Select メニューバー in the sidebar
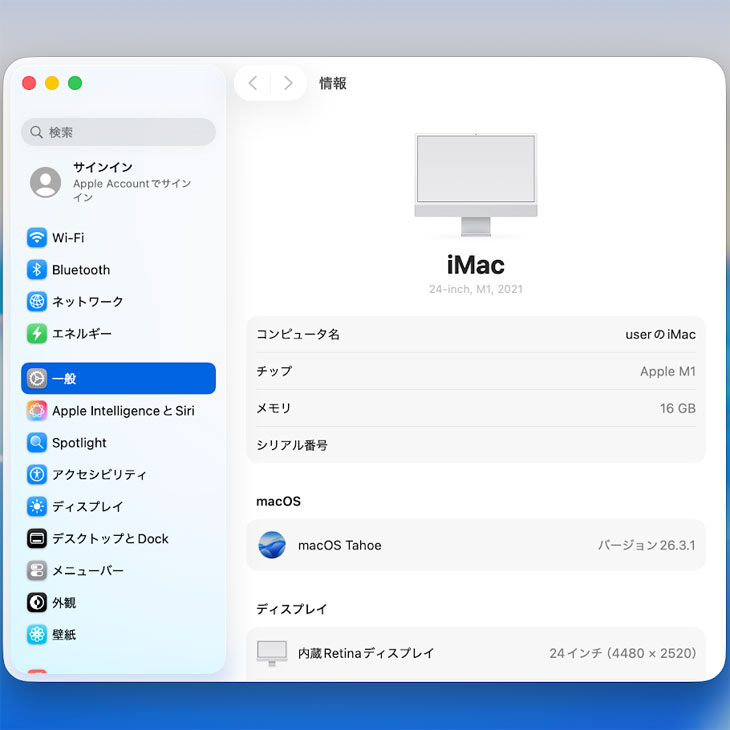 click(88, 571)
